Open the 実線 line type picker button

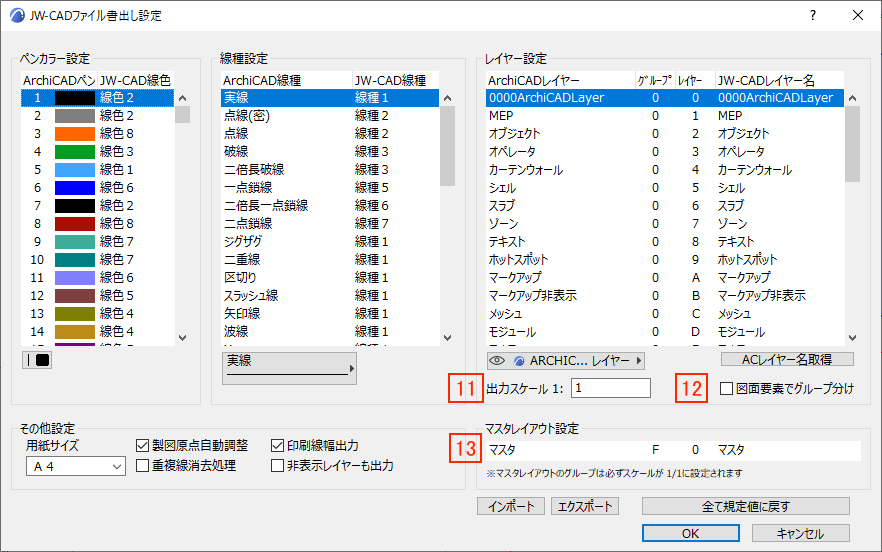(289, 368)
